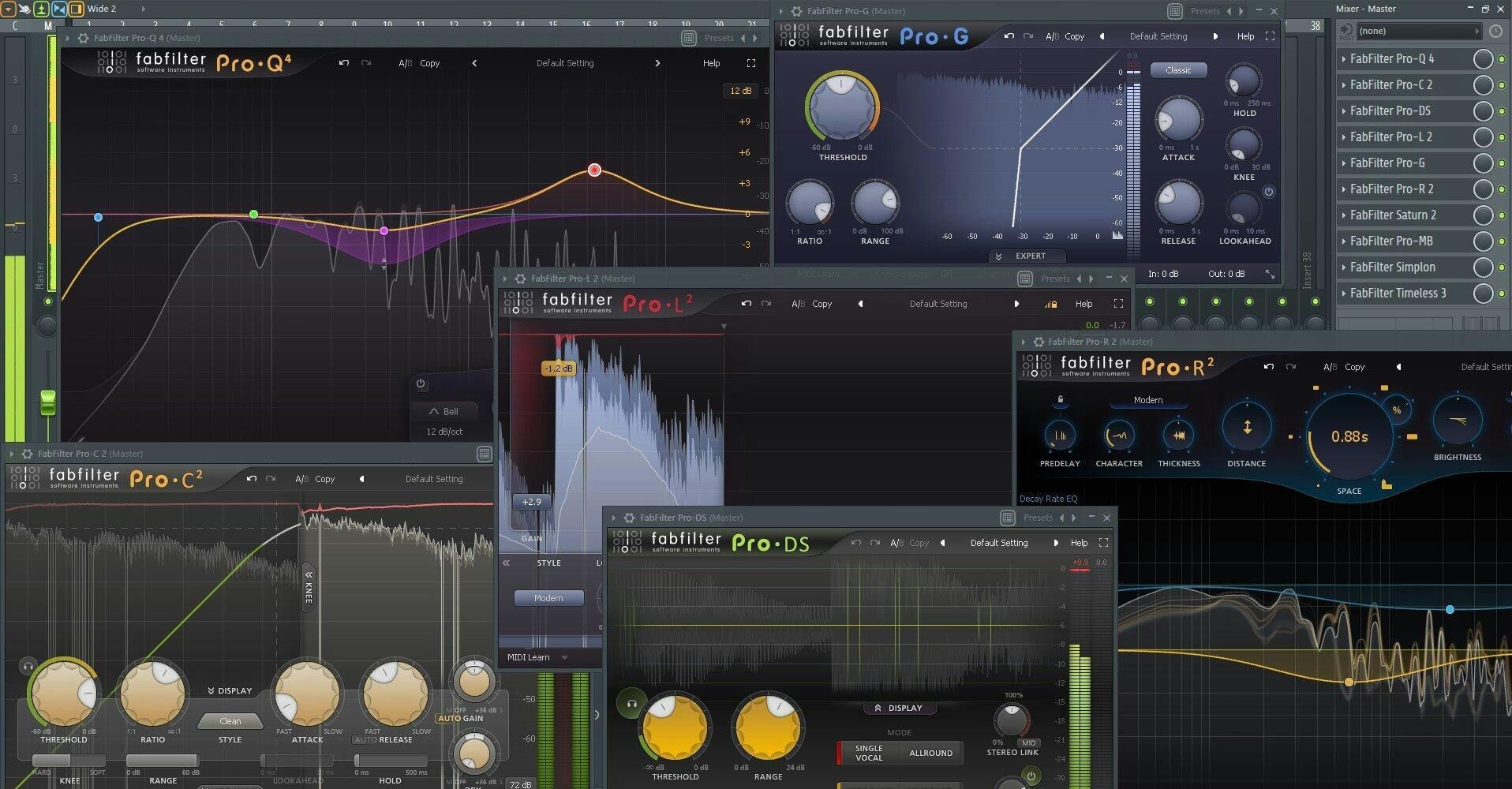Viewport: 1512px width, 789px height.
Task: Expand the FabFilter Pro-Q 4 mixer slot
Action: (1343, 58)
